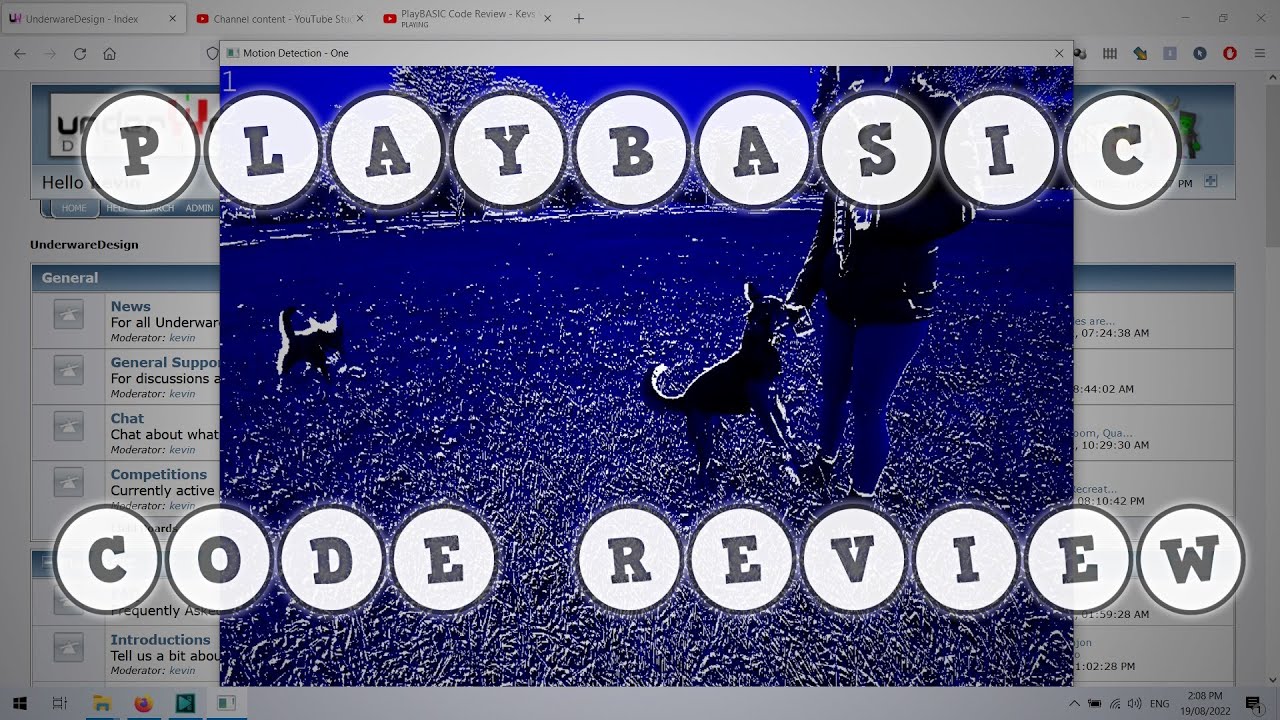This screenshot has width=1280, height=720.
Task: Click the General Support board icon
Action: pos(68,371)
